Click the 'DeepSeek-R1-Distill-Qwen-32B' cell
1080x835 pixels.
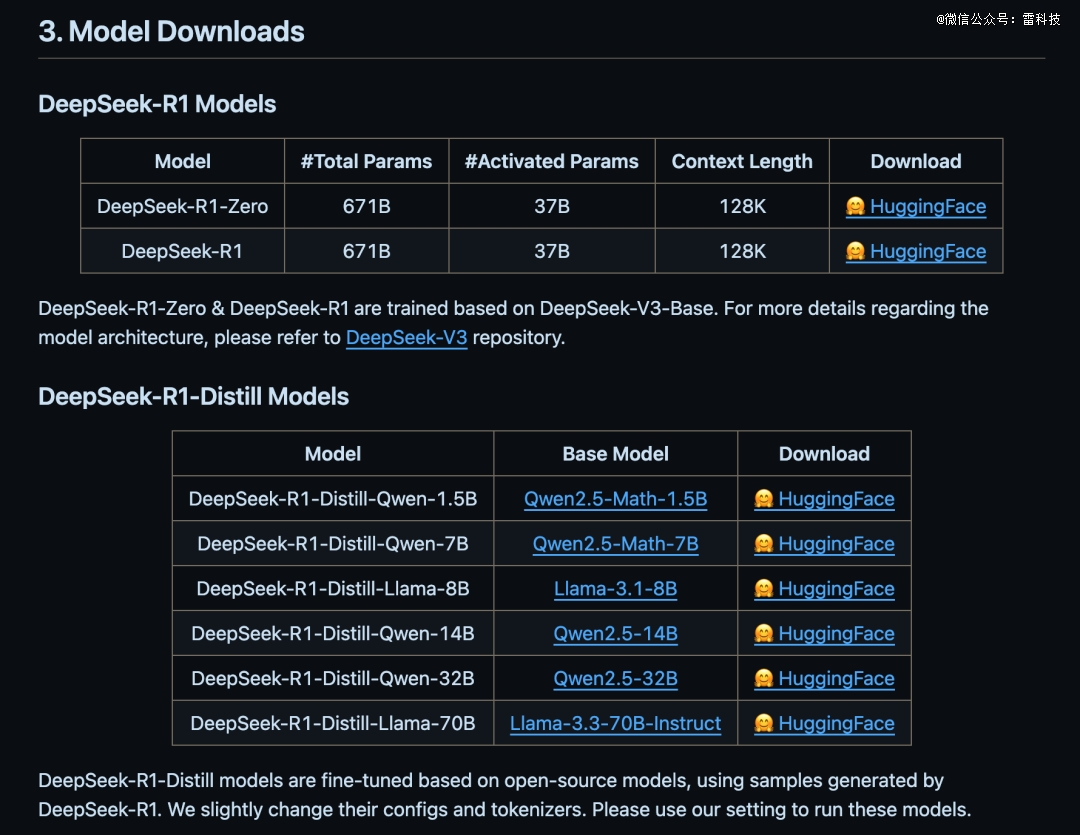tap(333, 678)
